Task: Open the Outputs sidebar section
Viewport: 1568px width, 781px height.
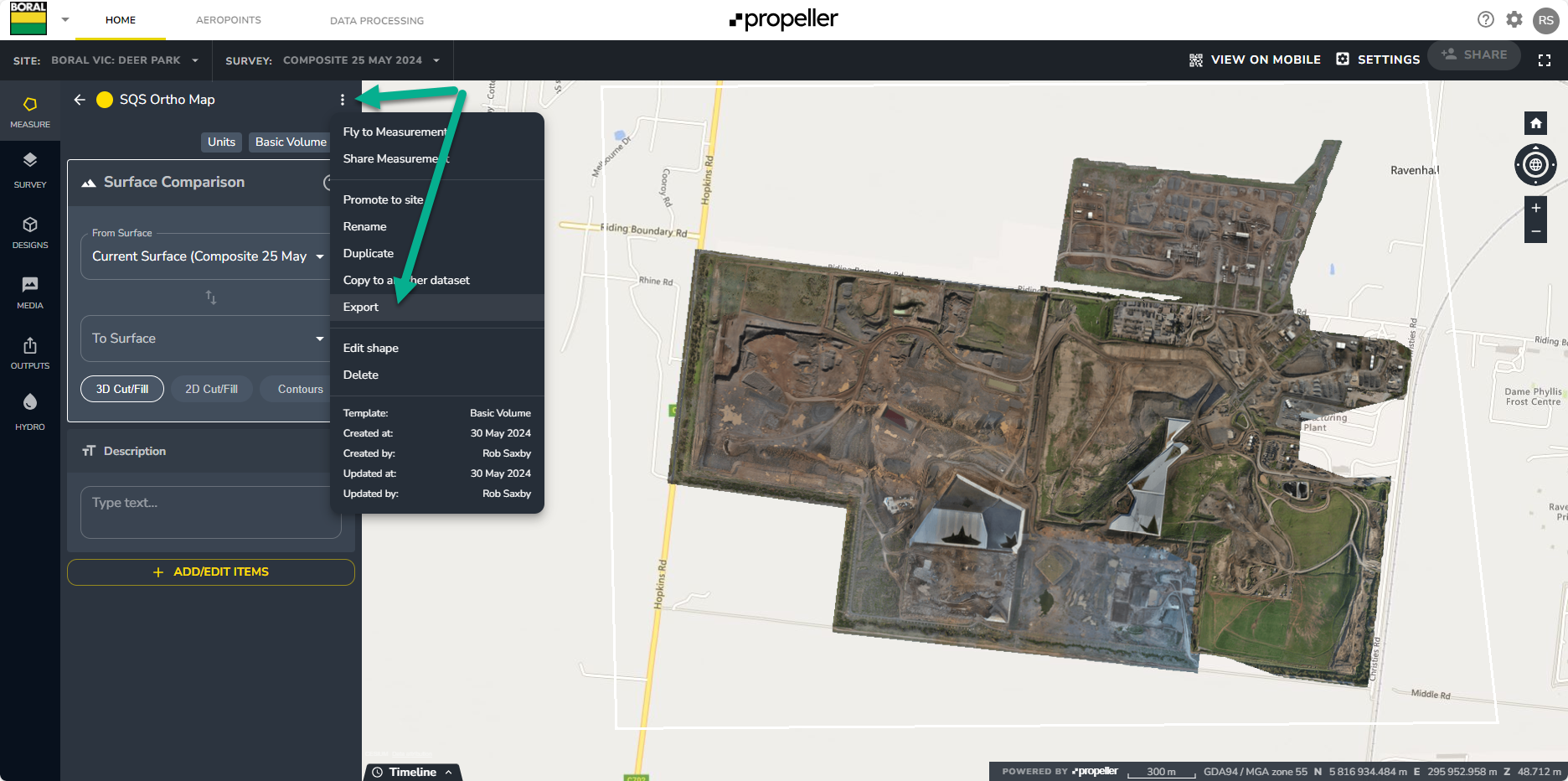Action: pos(30,353)
